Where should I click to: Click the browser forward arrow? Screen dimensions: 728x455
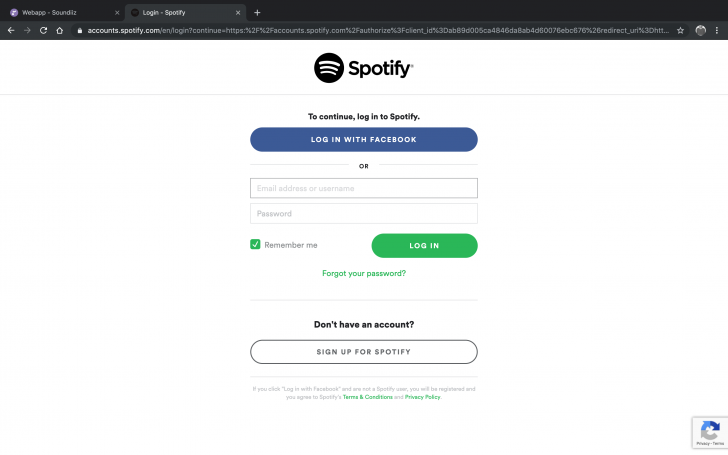click(x=27, y=30)
